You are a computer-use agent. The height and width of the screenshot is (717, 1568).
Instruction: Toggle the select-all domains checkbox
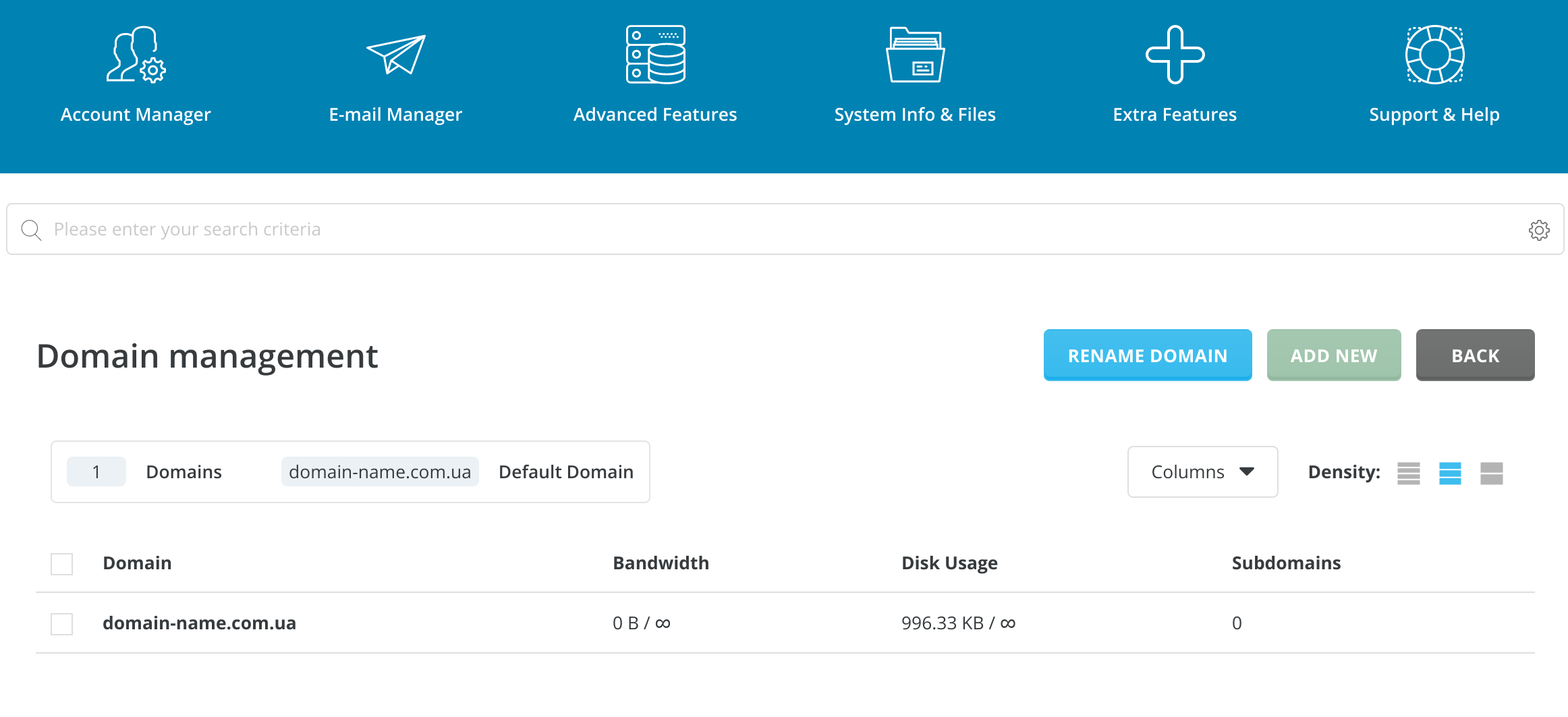pyautogui.click(x=62, y=564)
